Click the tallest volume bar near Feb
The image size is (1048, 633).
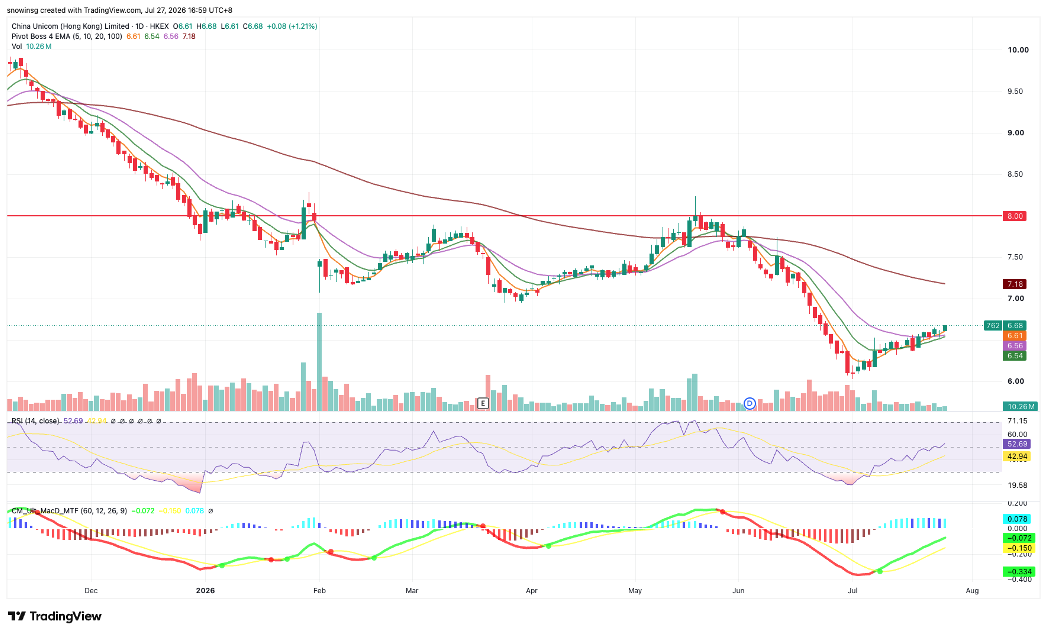click(319, 361)
